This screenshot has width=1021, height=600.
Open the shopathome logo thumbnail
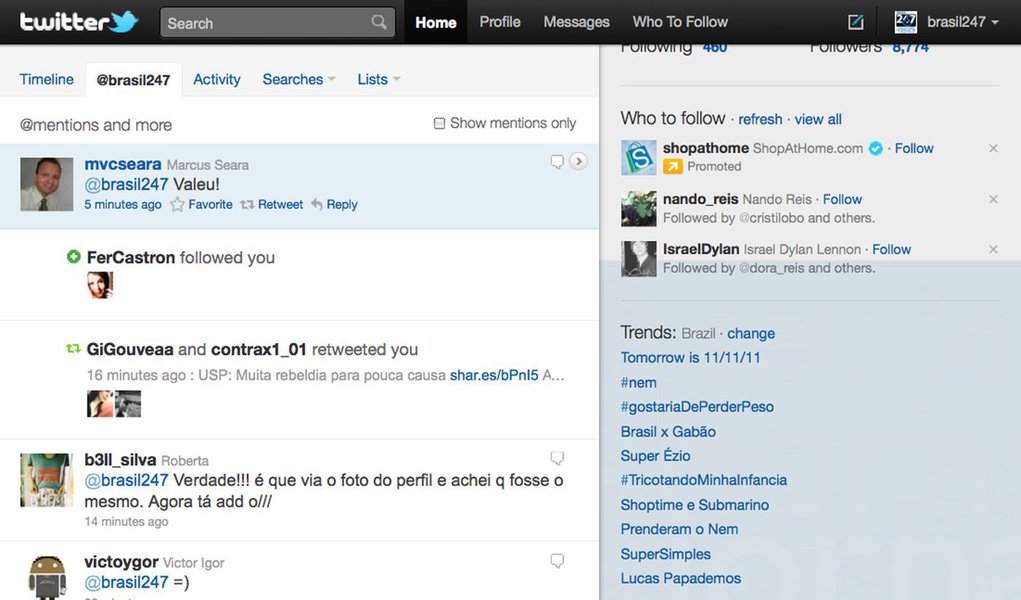coord(638,158)
